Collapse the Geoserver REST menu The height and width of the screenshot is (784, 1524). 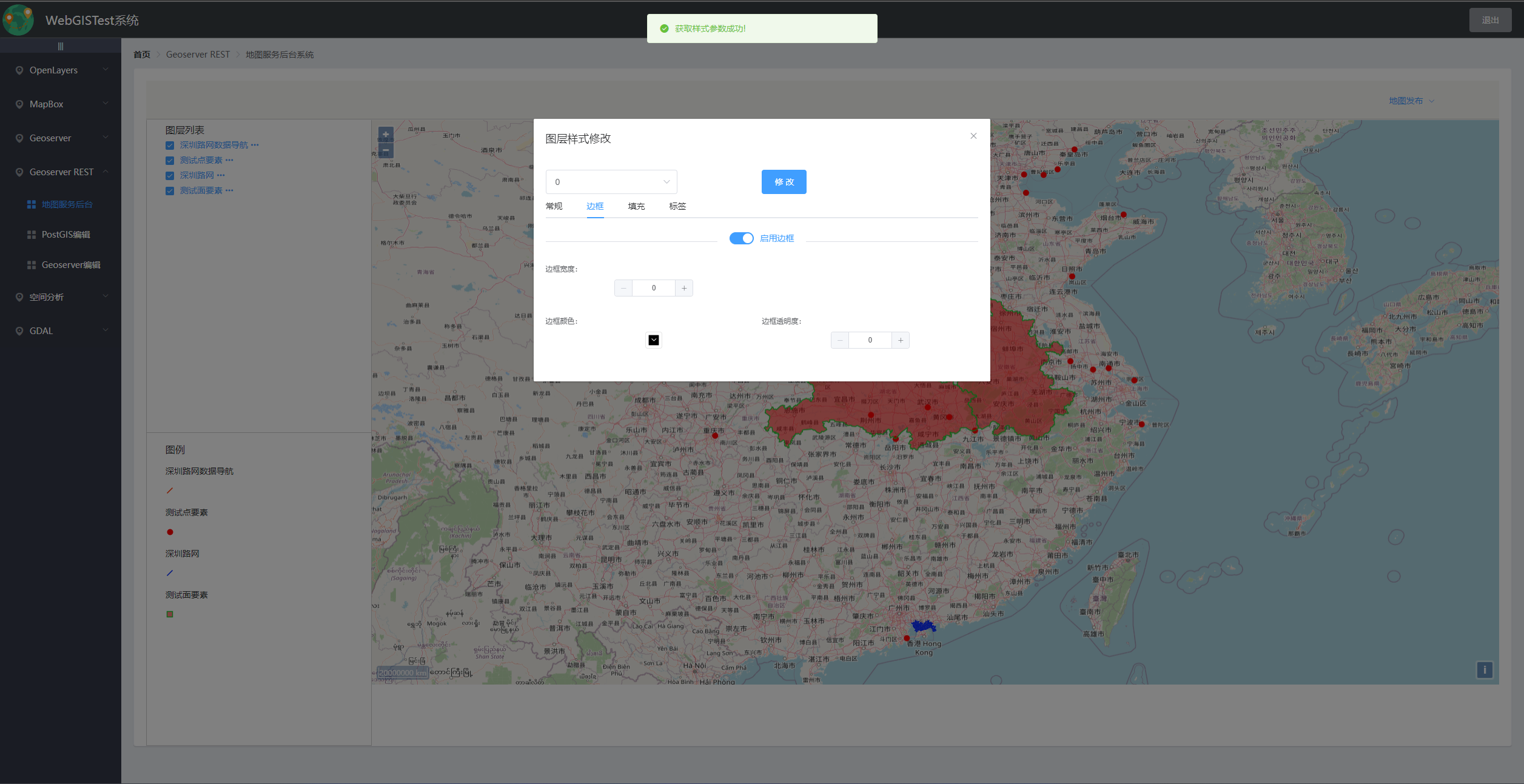point(106,172)
